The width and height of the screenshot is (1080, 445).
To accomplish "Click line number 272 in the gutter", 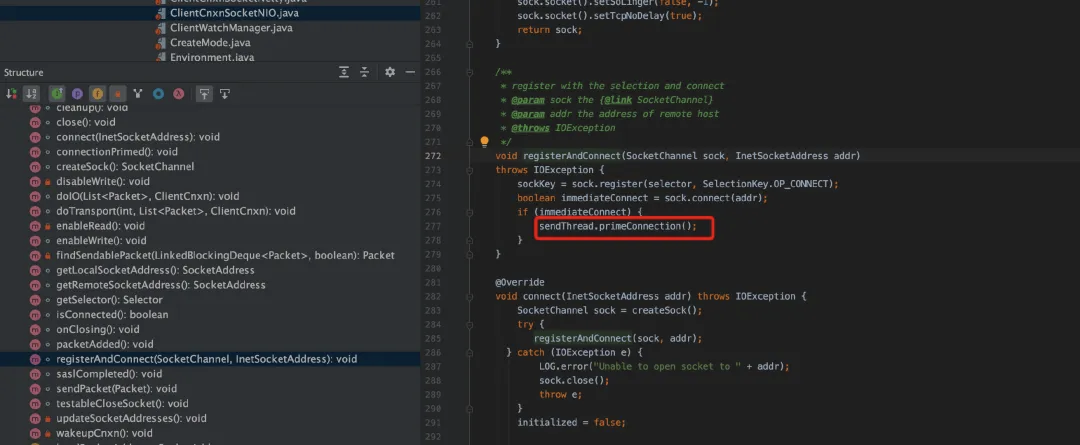I will tap(432, 156).
